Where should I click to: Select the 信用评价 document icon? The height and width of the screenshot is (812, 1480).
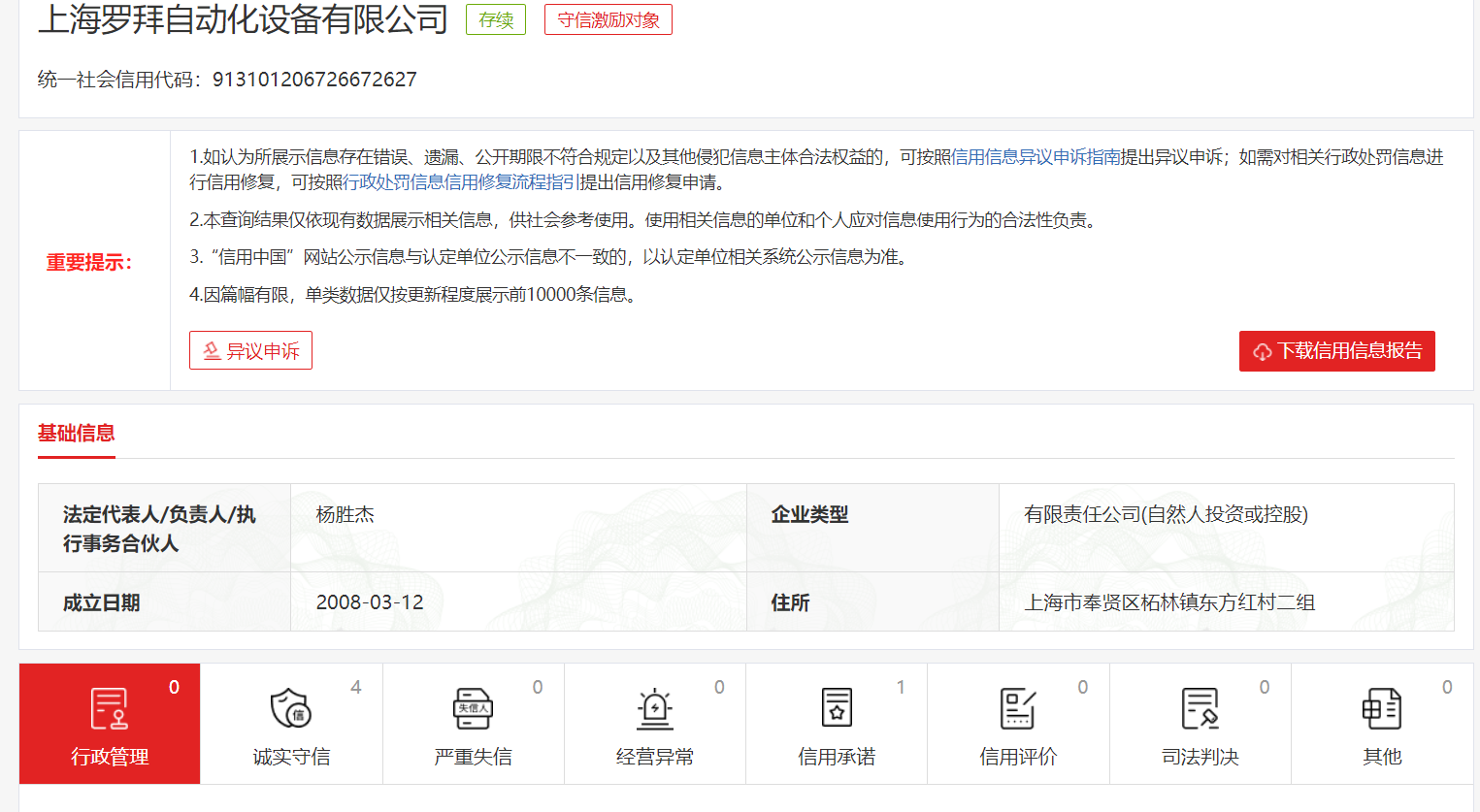tap(1018, 708)
